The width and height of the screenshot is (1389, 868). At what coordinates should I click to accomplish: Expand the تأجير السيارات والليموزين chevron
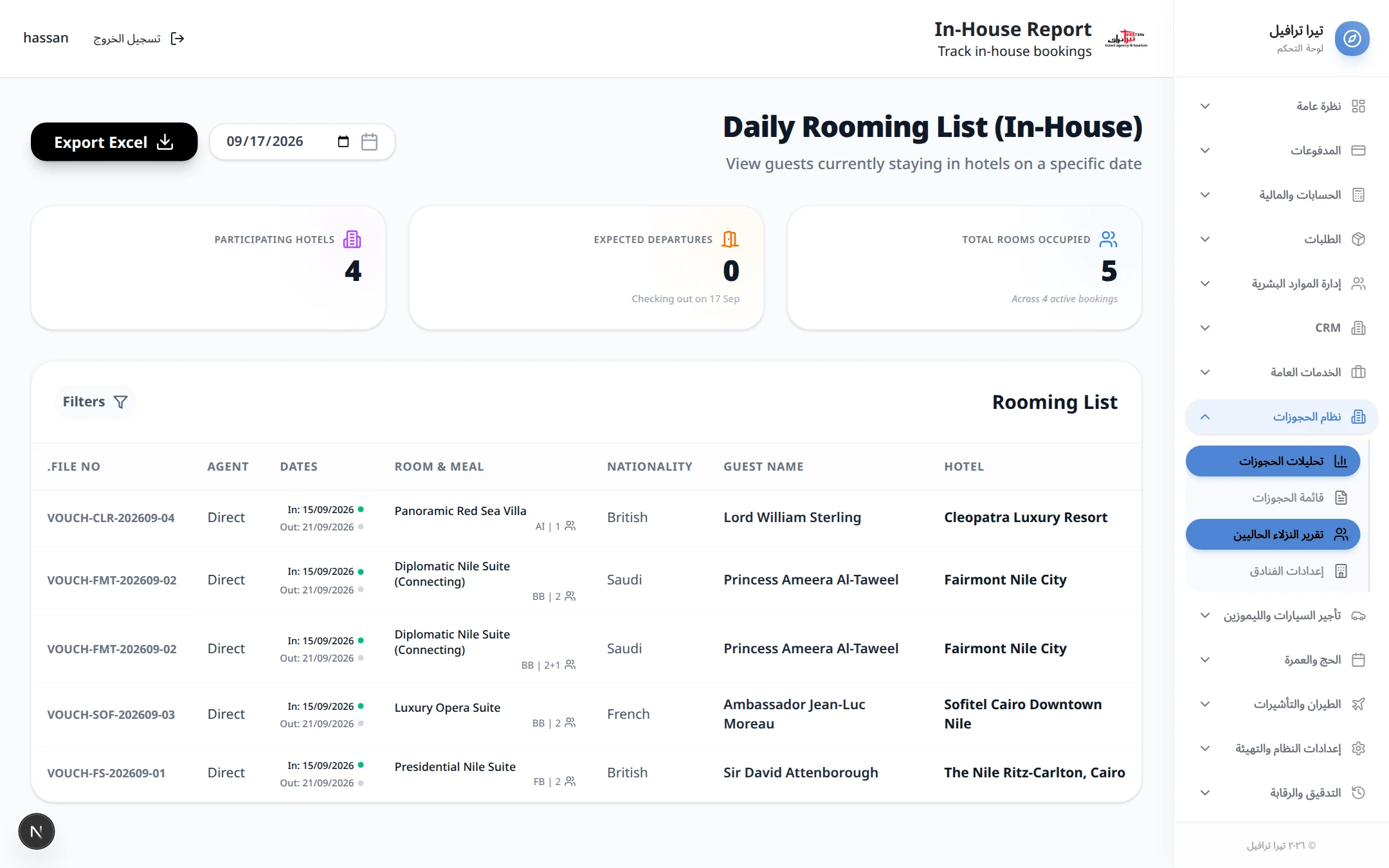[1205, 615]
